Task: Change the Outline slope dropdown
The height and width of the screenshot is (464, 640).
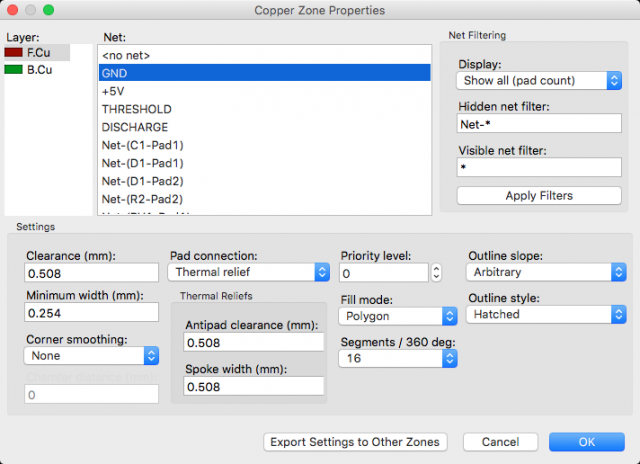Action: [x=546, y=272]
